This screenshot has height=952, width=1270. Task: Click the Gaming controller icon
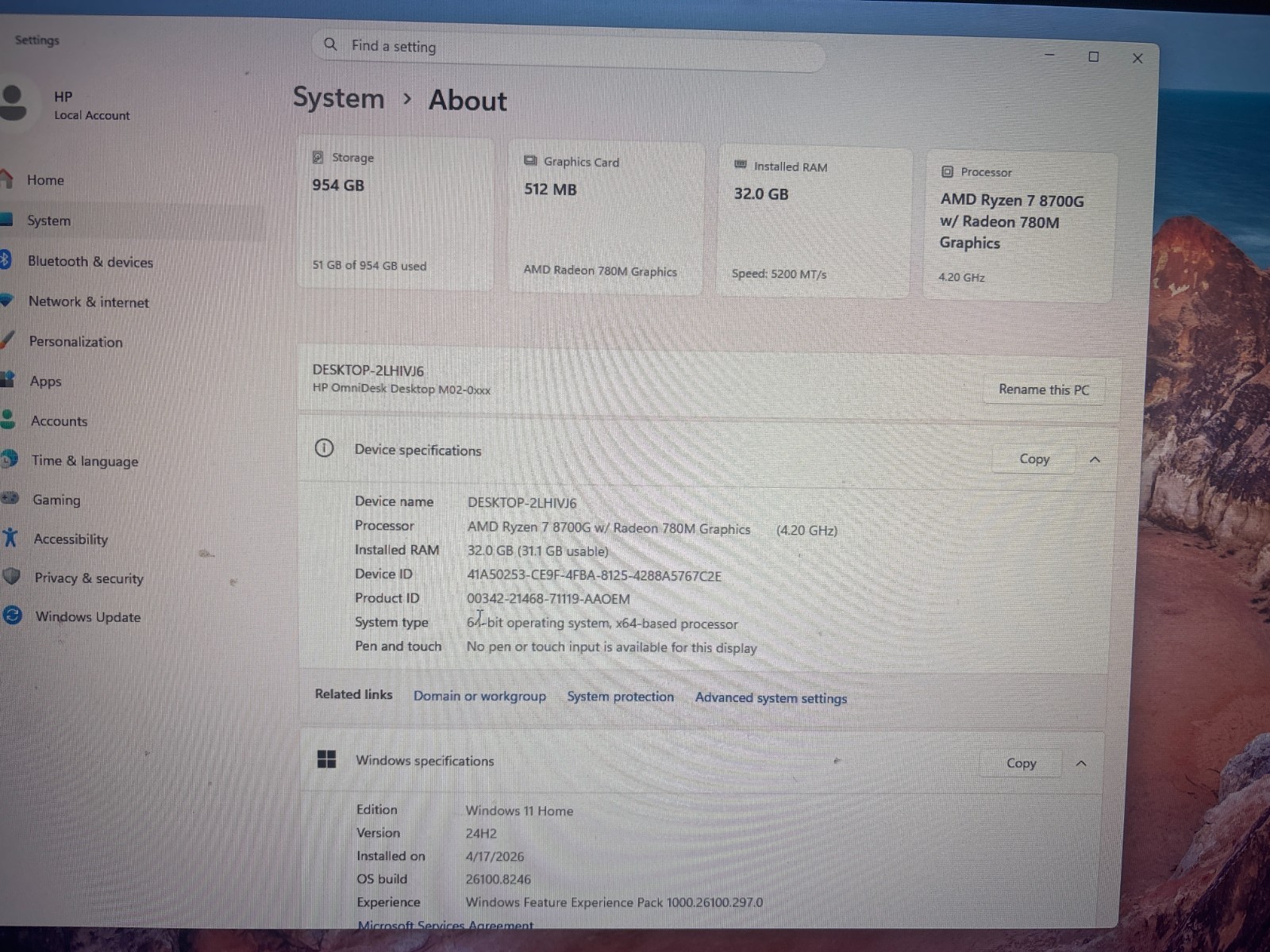pyautogui.click(x=10, y=498)
